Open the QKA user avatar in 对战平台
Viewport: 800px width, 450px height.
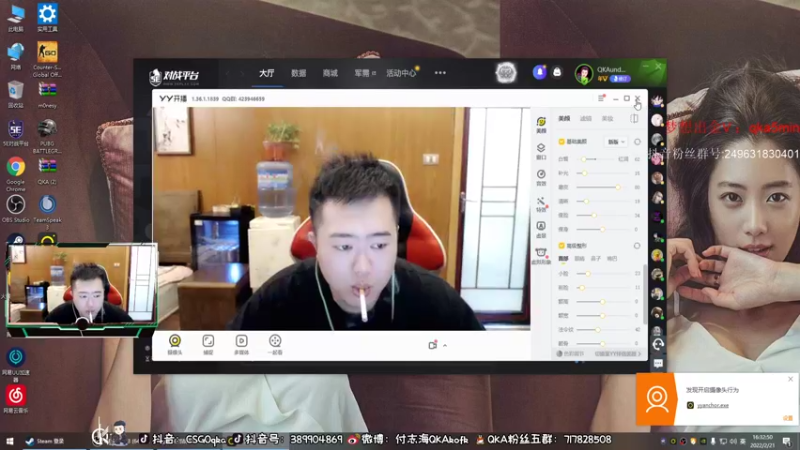pos(584,73)
